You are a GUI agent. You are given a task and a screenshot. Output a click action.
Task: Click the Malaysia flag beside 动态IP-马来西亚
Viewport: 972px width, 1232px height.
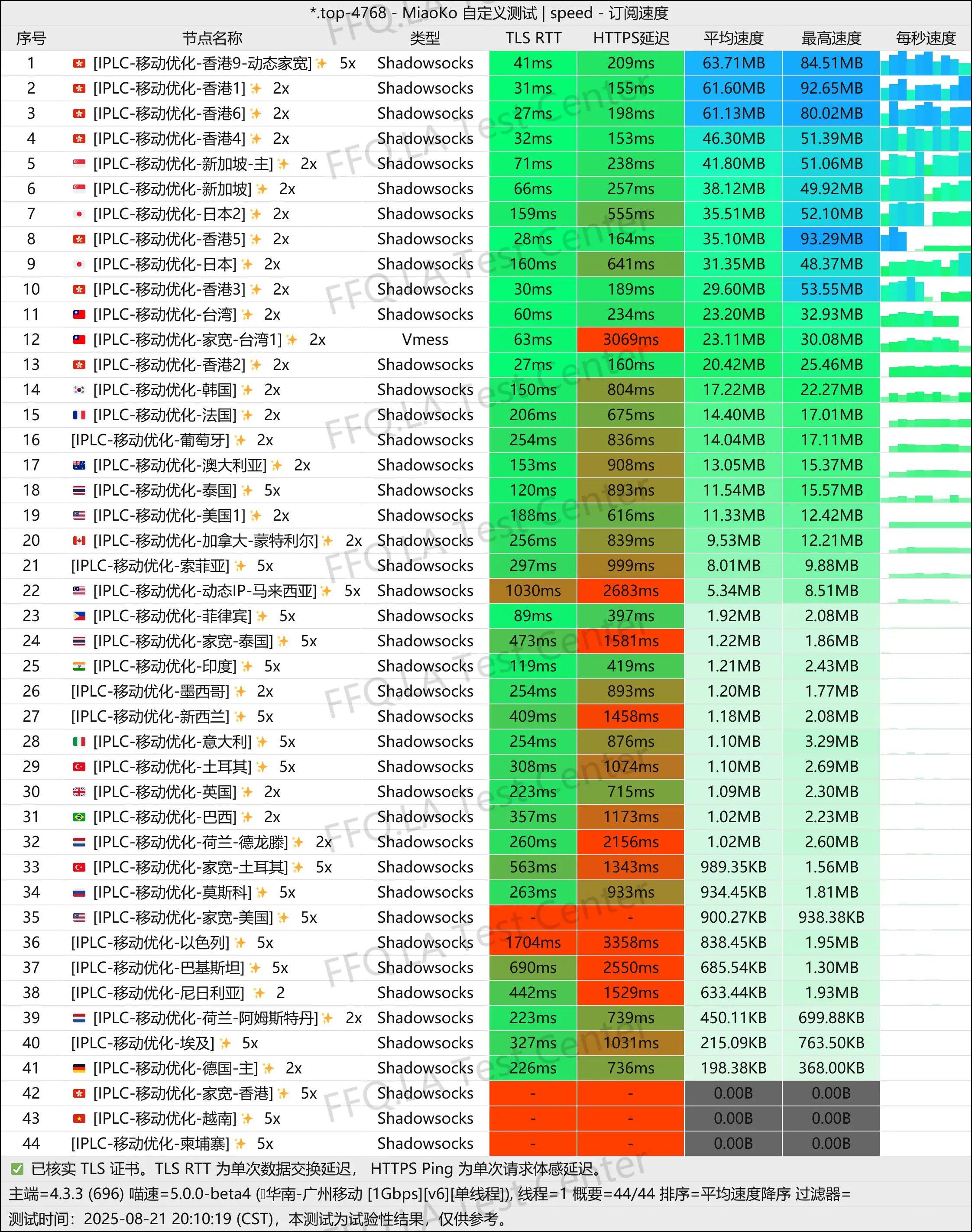tap(79, 591)
